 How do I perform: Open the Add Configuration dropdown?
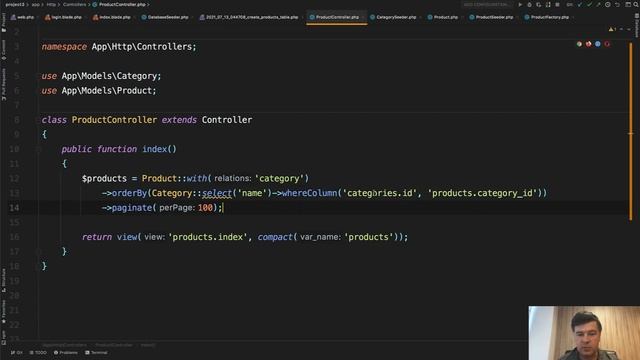tap(486, 4)
